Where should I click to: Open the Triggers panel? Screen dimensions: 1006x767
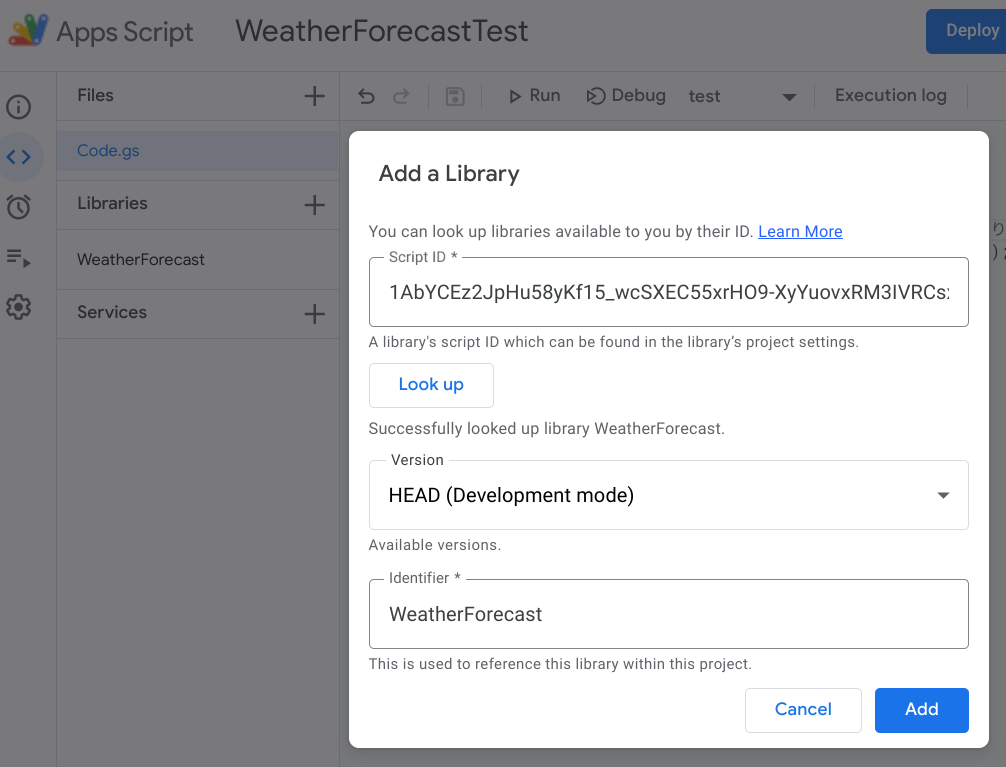19,207
